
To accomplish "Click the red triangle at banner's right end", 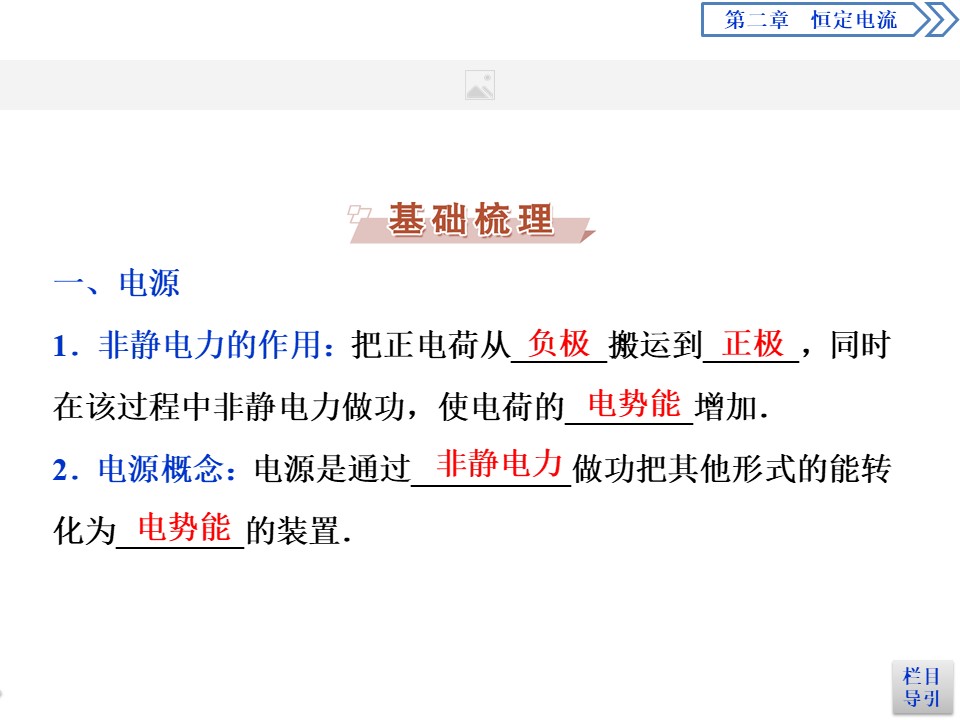I will click(586, 235).
